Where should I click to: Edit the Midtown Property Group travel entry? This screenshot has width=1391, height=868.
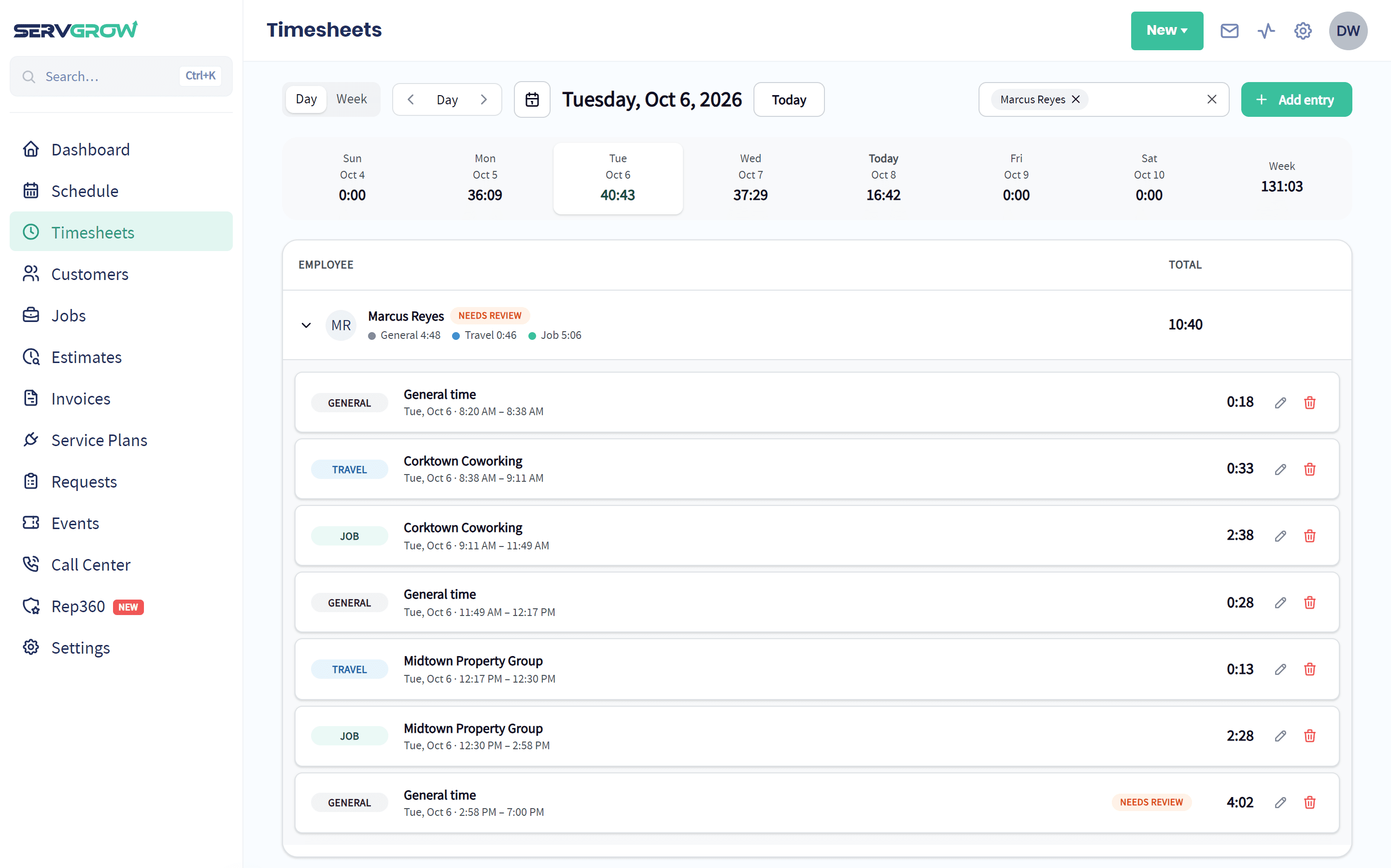[1280, 669]
